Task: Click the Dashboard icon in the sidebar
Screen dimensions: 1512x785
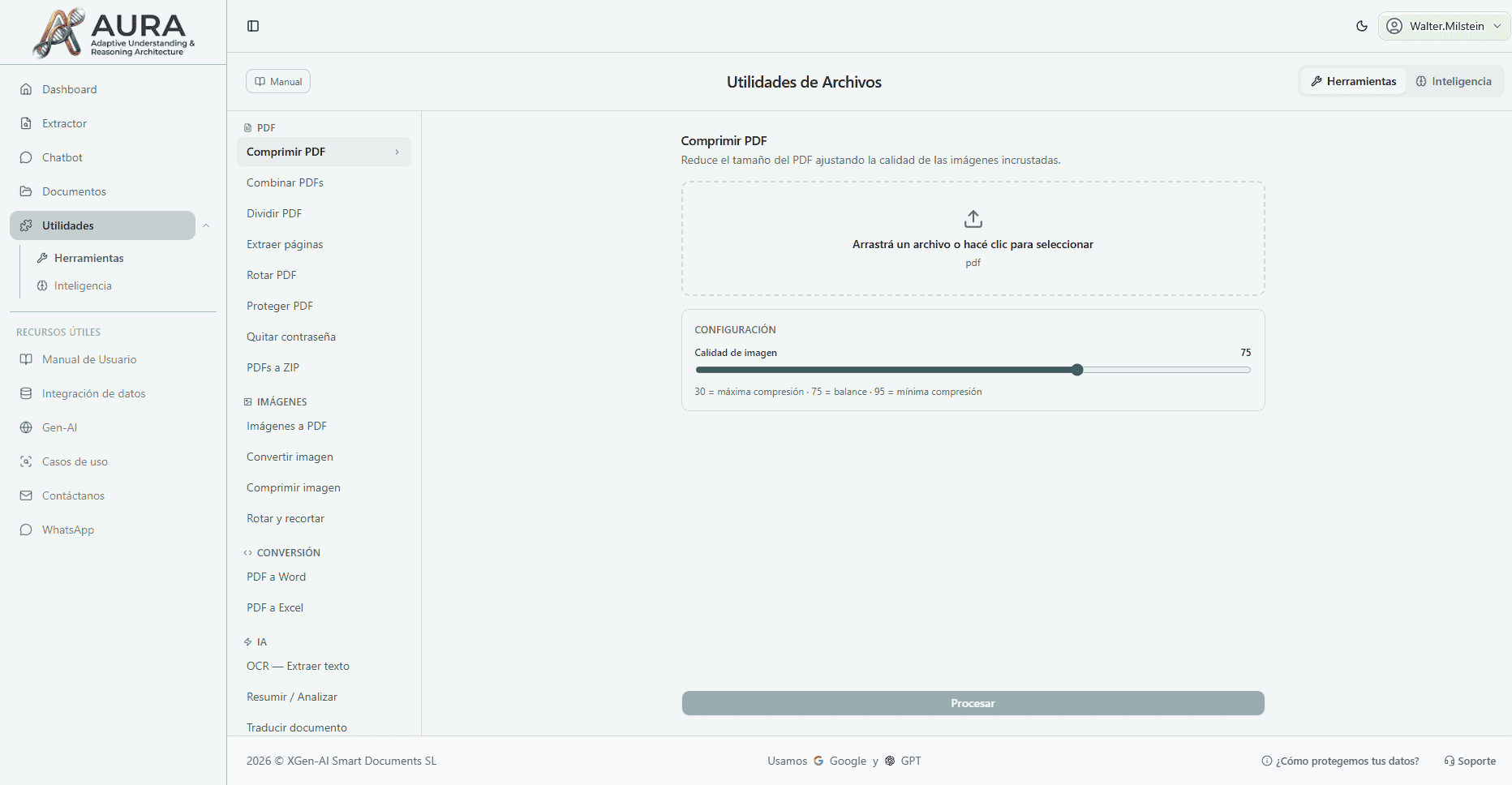Action: 26,89
